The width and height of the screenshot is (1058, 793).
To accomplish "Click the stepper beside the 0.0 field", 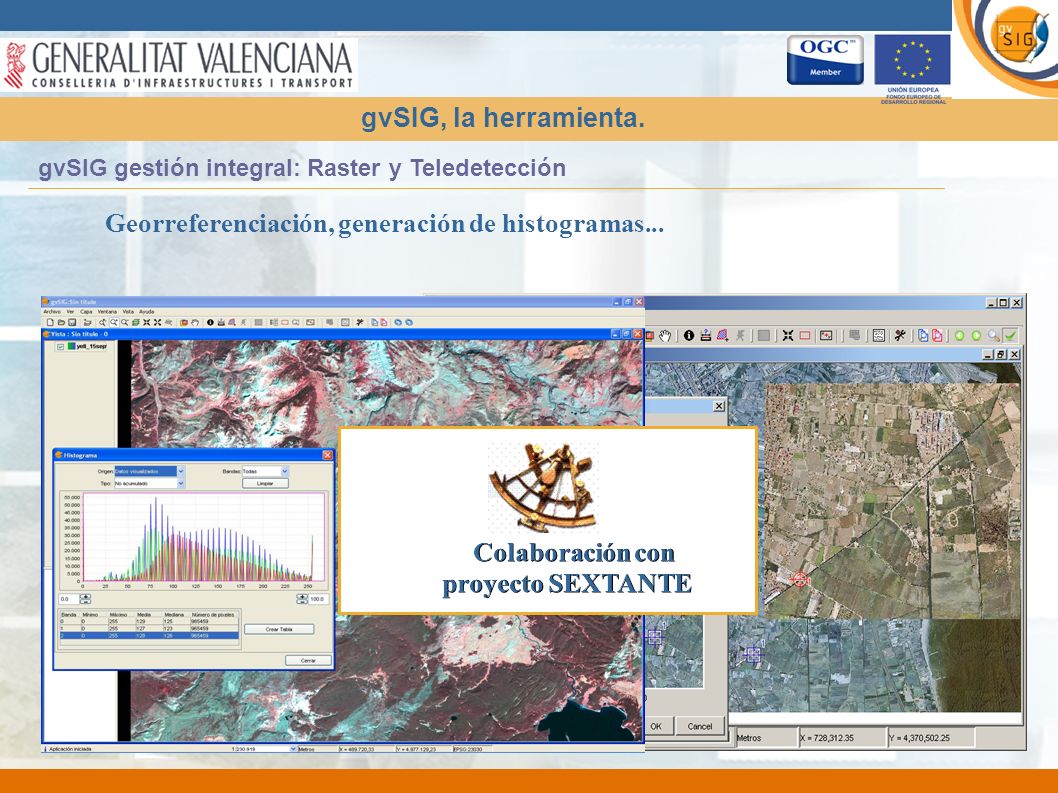I will click(x=85, y=599).
